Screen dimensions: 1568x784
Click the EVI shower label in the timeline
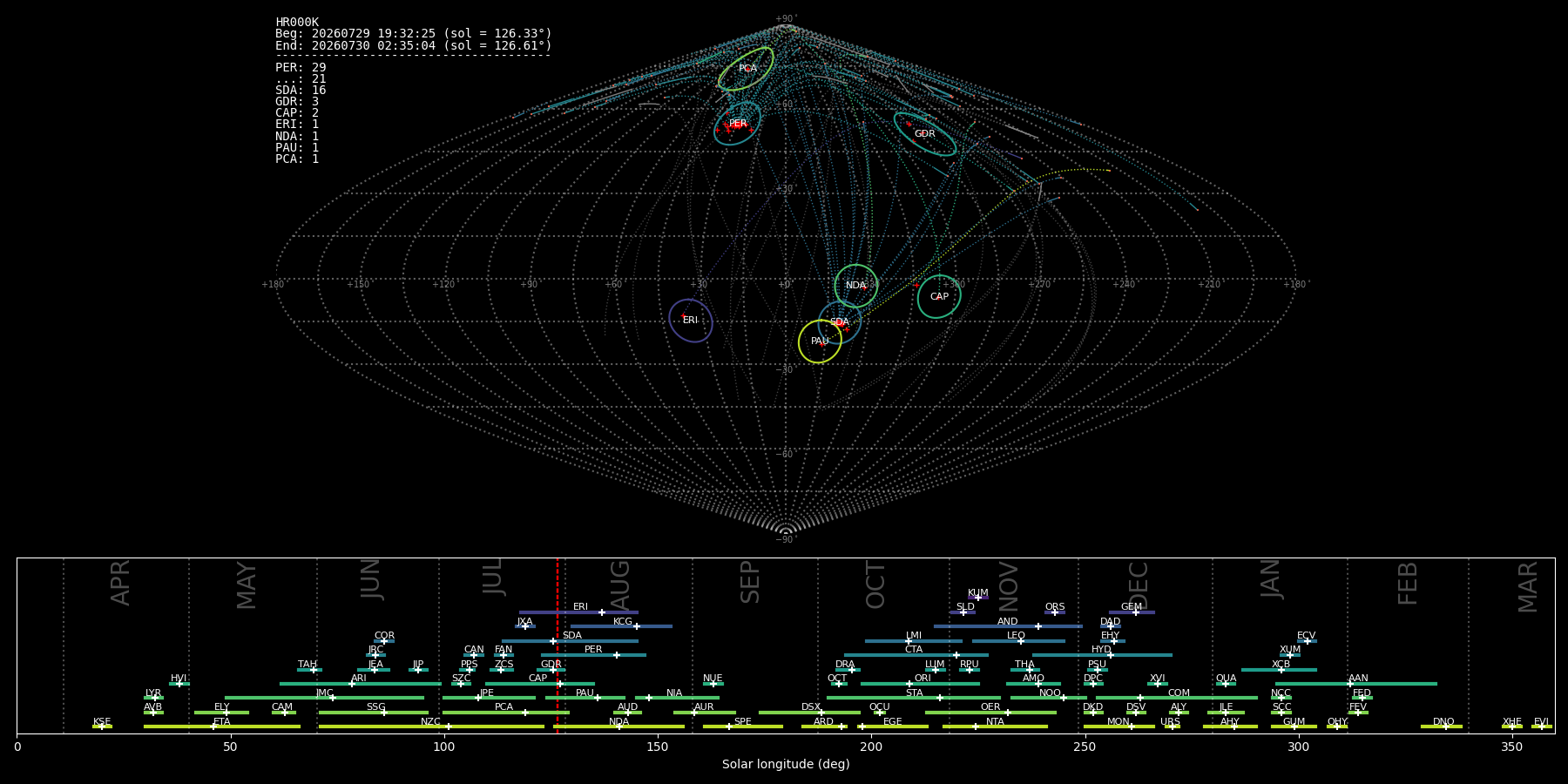point(1541,722)
